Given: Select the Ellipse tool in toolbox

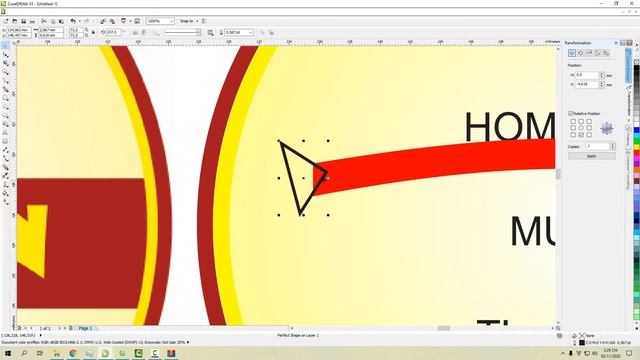Looking at the screenshot, I should pos(6,107).
